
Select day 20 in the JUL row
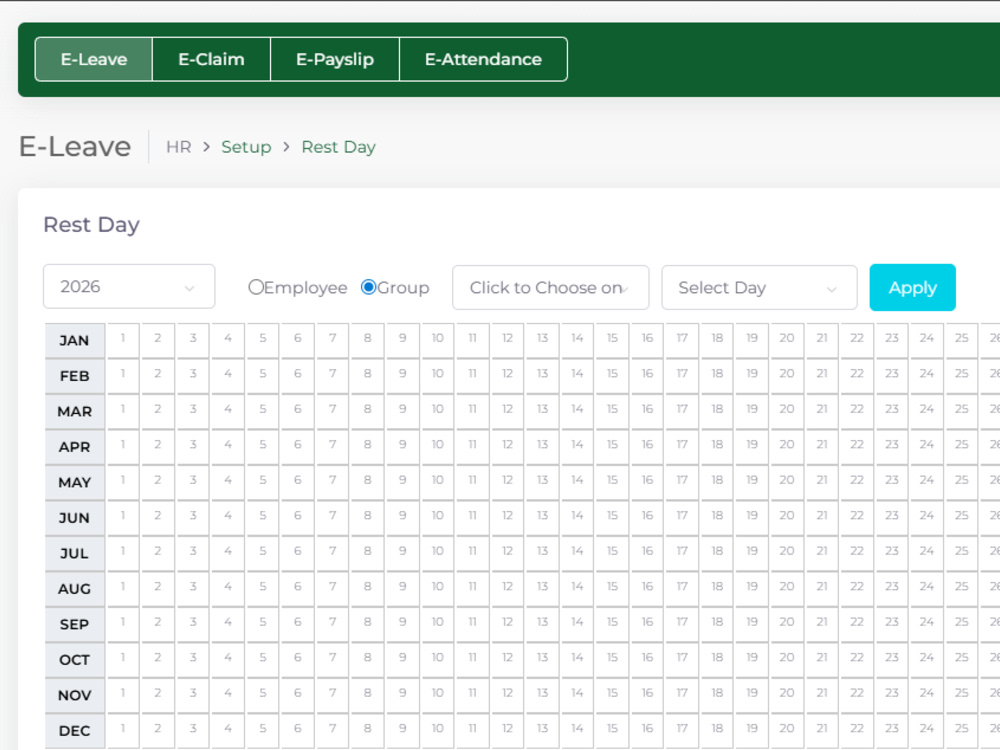pos(787,552)
